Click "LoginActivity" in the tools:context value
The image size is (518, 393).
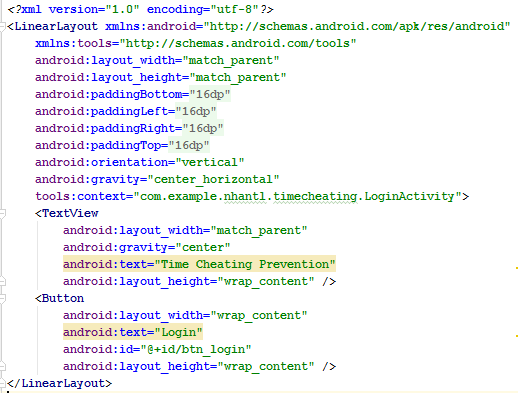point(409,196)
